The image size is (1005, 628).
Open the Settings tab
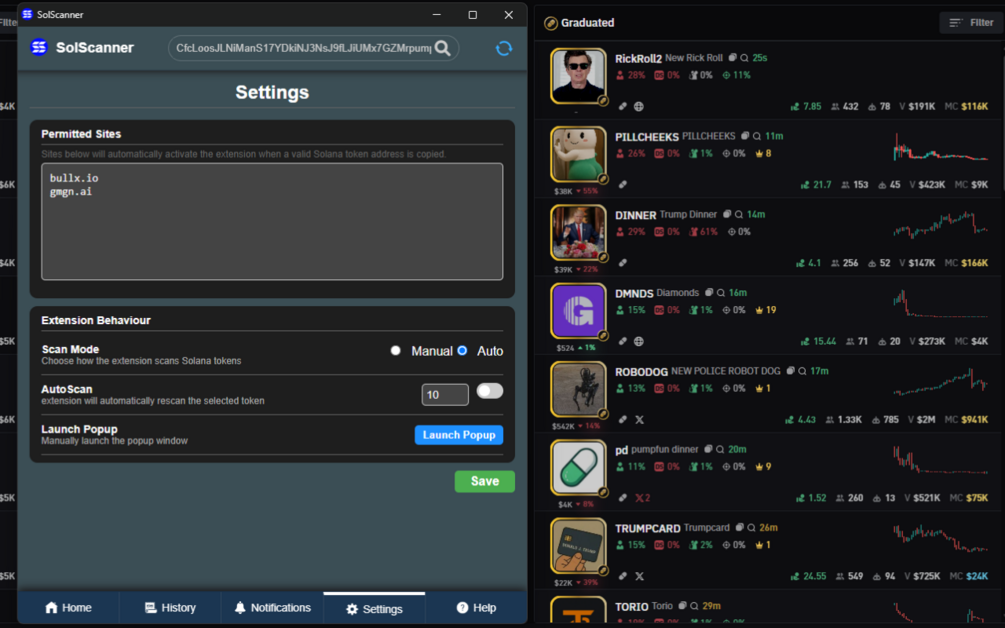click(374, 608)
